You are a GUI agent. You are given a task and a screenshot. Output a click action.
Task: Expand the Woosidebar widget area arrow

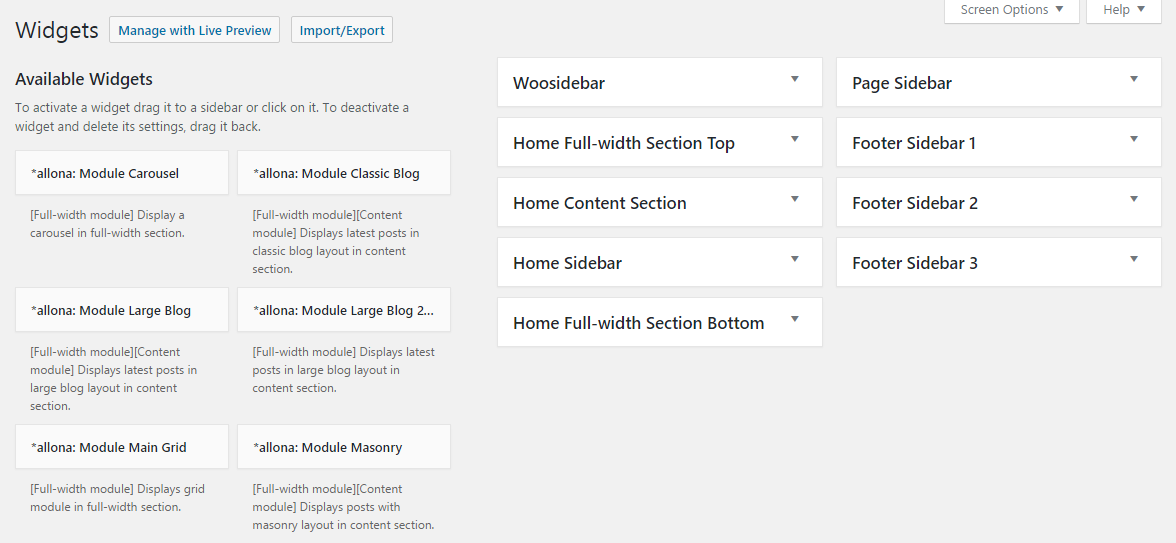click(795, 79)
